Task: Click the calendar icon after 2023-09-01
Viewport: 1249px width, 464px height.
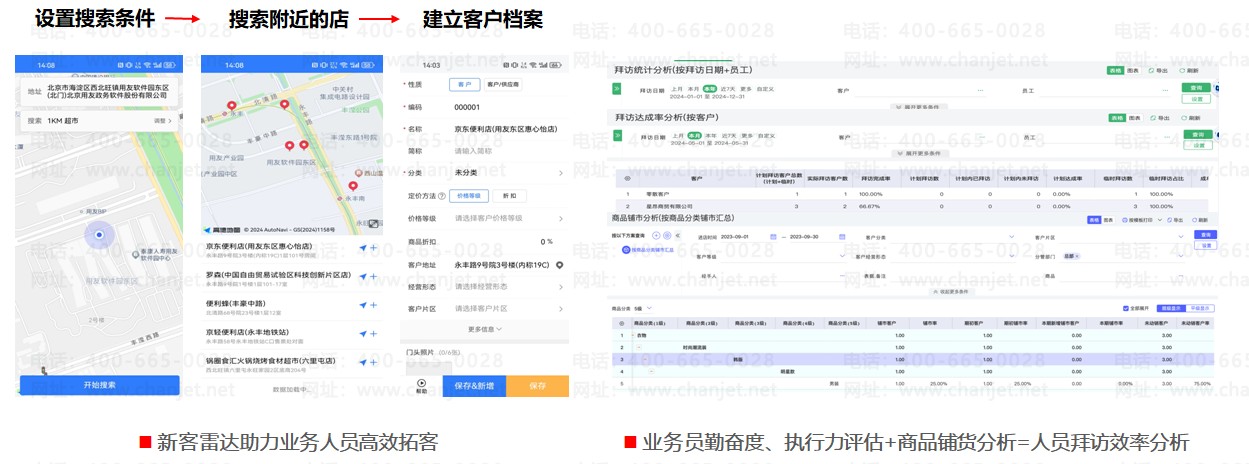Action: click(x=772, y=237)
